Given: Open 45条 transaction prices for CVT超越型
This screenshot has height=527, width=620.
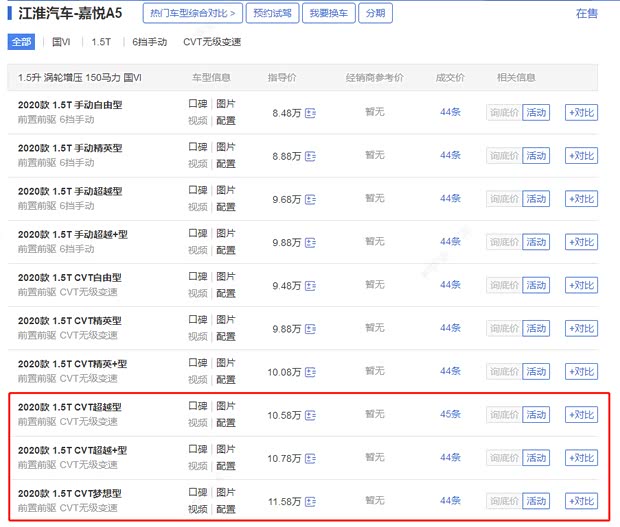Looking at the screenshot, I should (x=450, y=414).
